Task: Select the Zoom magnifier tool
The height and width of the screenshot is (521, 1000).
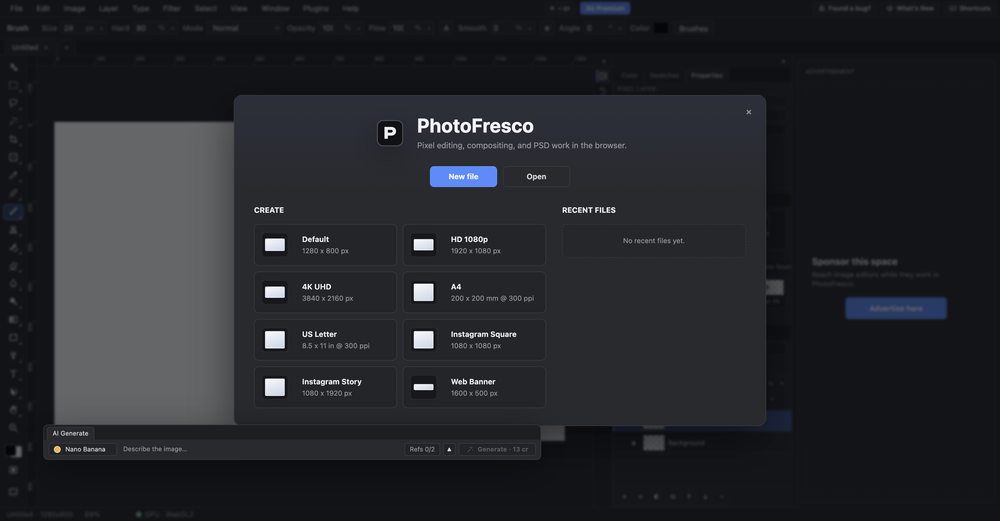Action: pyautogui.click(x=13, y=427)
